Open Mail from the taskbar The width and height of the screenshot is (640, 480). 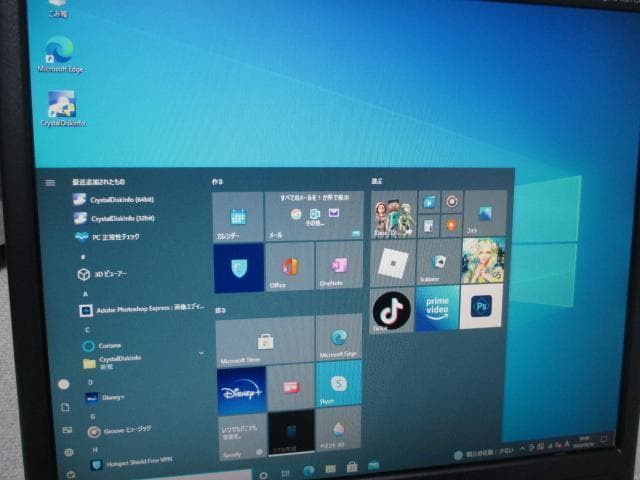click(x=373, y=464)
